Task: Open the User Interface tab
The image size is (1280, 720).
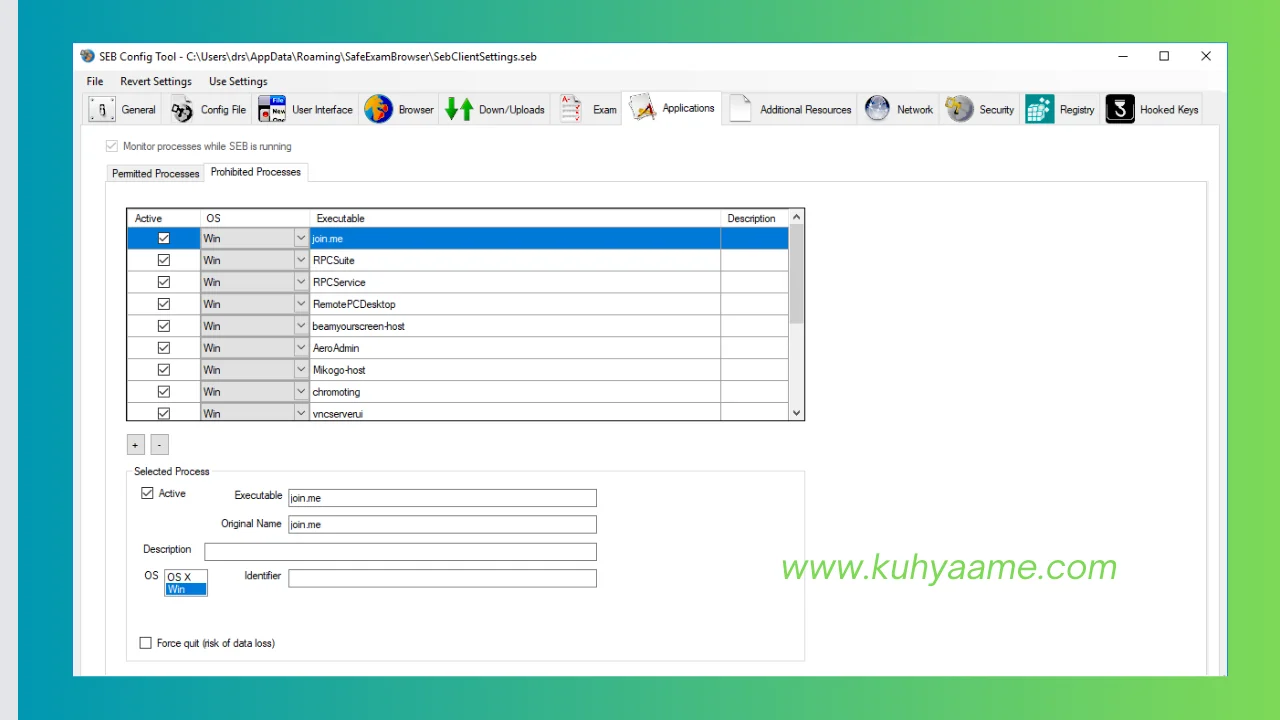Action: 306,109
